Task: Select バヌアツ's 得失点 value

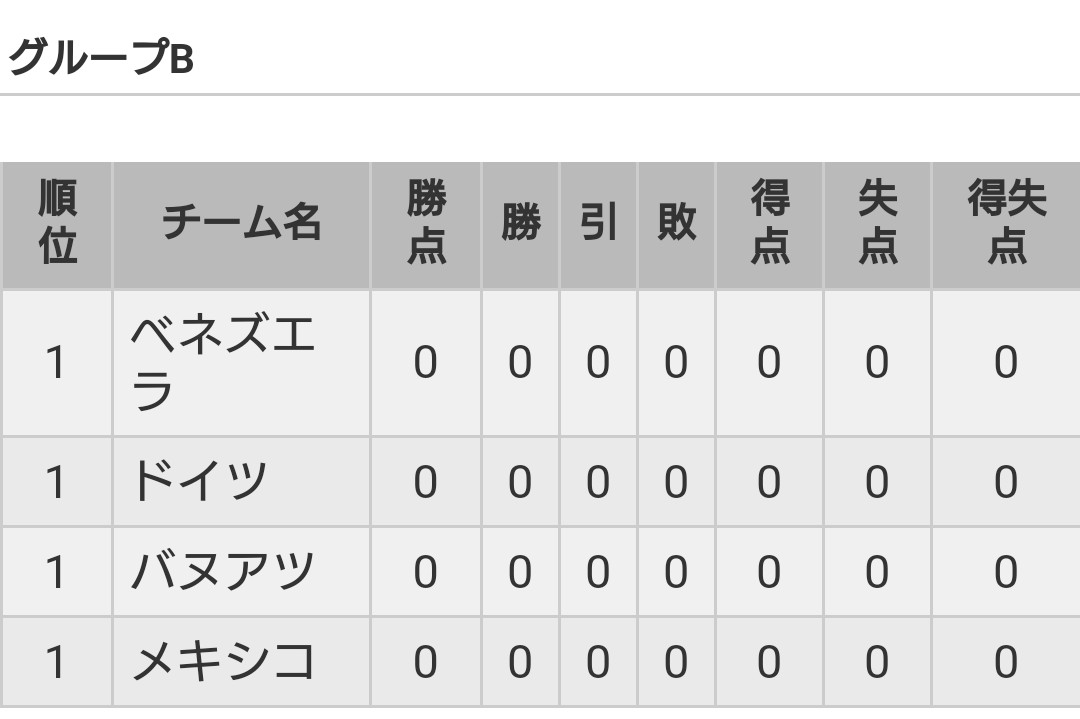Action: click(x=1006, y=572)
